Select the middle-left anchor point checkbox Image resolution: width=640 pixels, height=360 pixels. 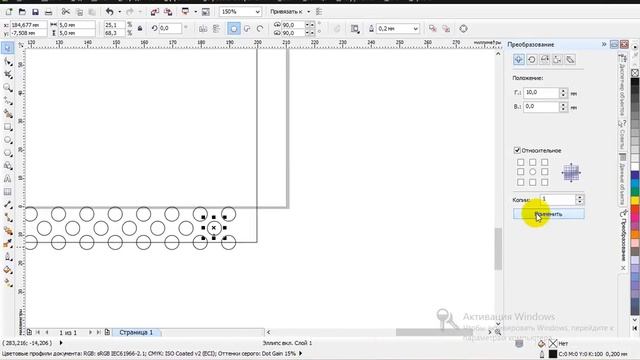[x=520, y=172]
